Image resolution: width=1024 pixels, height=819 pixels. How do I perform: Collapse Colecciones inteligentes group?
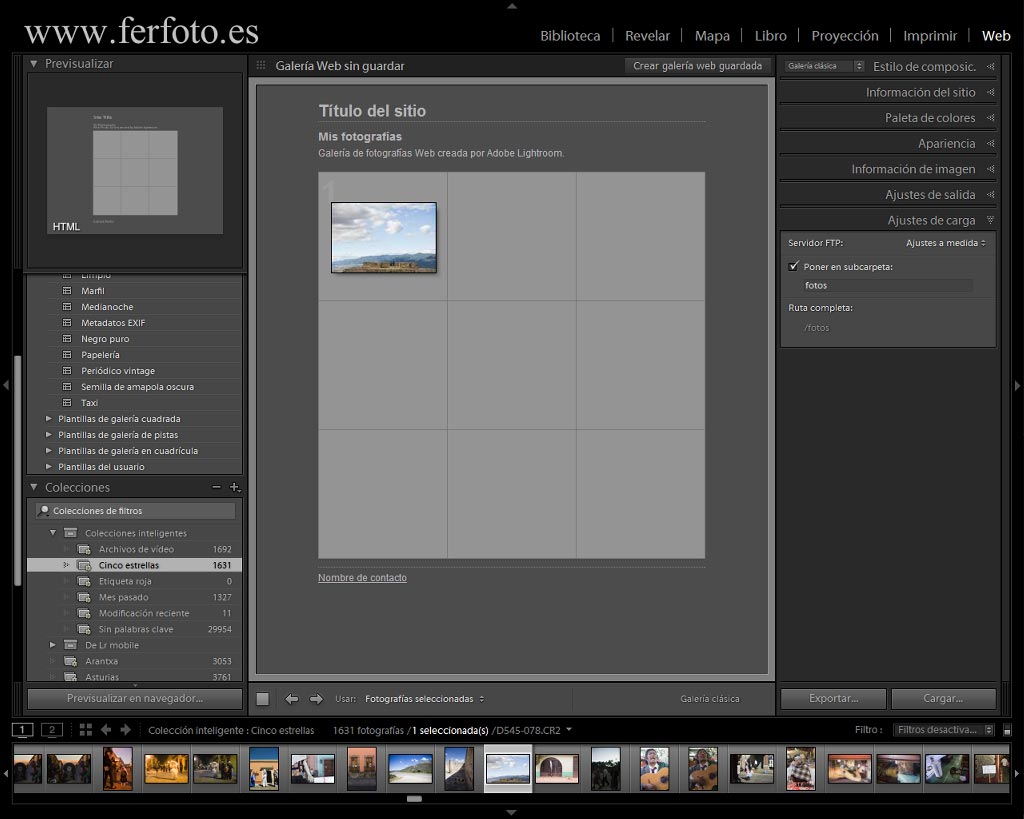(53, 533)
